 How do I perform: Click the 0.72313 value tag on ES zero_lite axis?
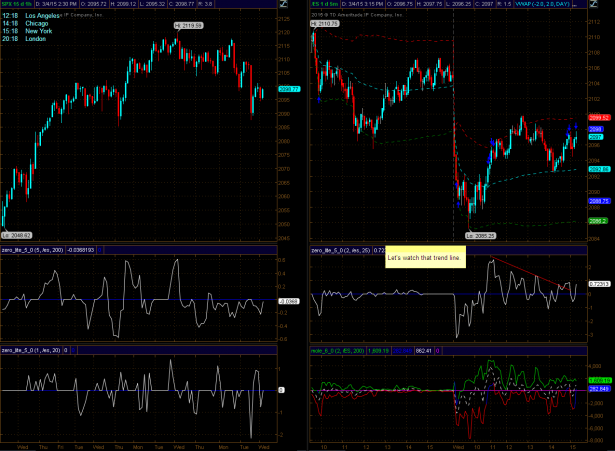[599, 284]
